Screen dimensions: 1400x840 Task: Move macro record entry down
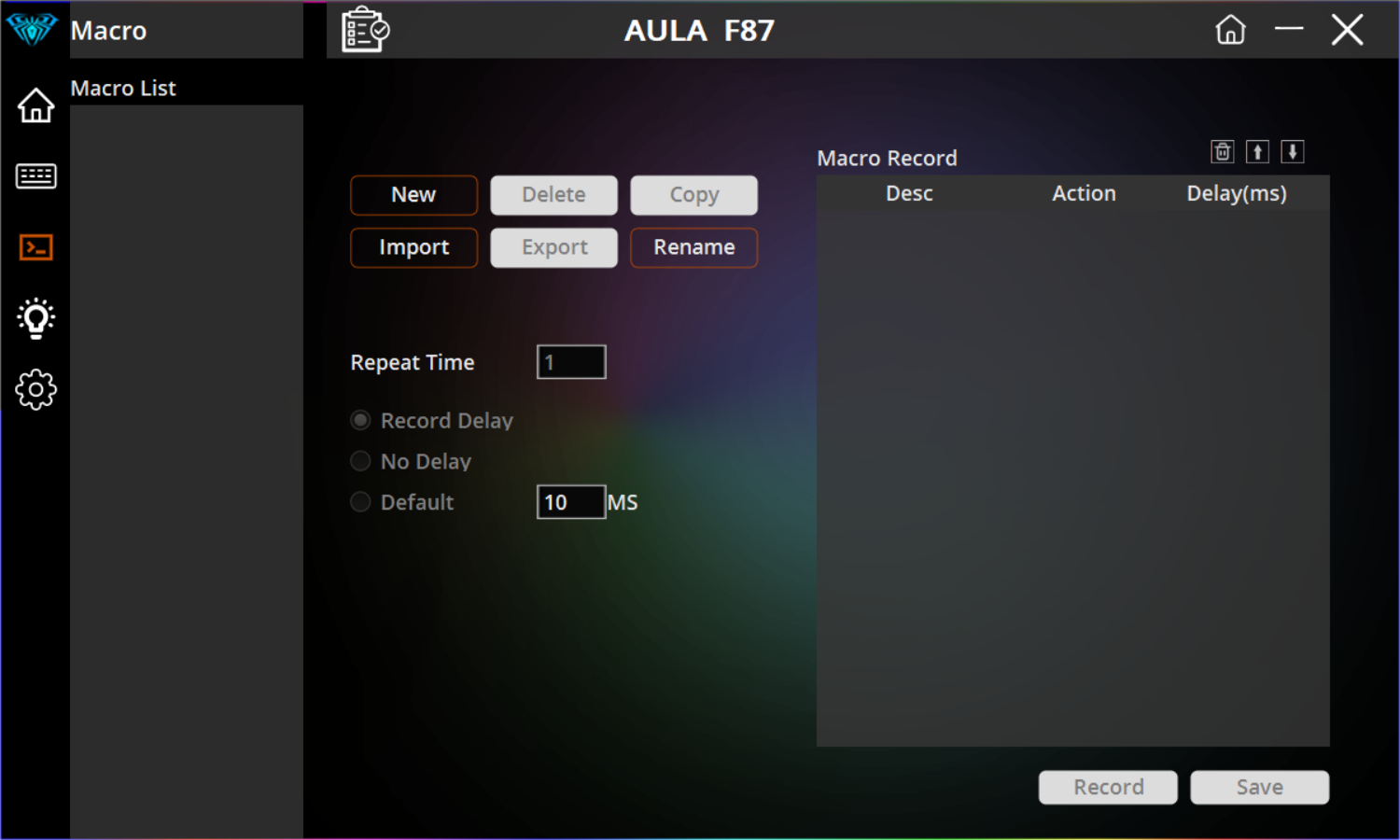(1292, 151)
